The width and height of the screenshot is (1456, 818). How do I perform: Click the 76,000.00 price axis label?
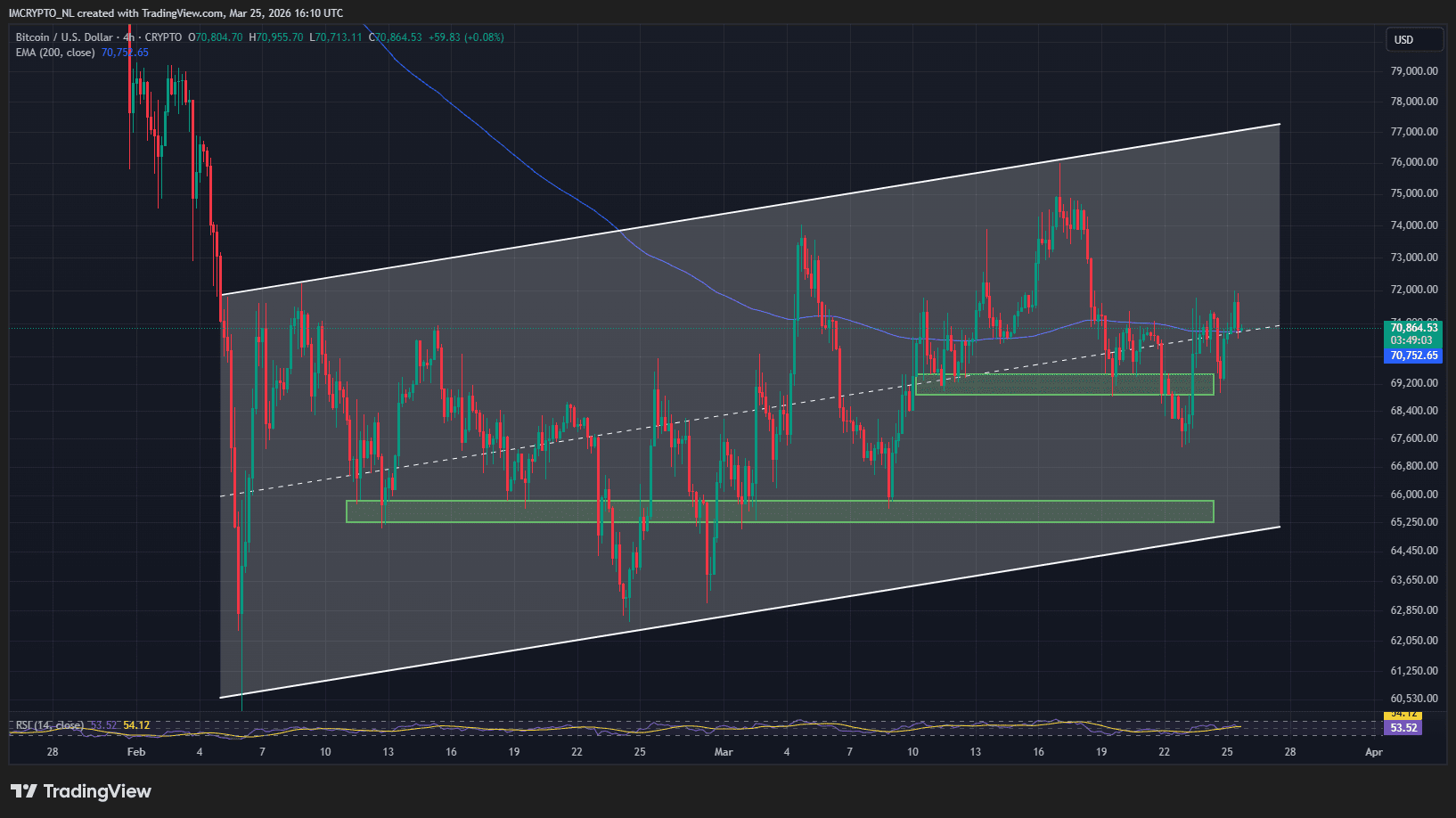click(x=1414, y=162)
